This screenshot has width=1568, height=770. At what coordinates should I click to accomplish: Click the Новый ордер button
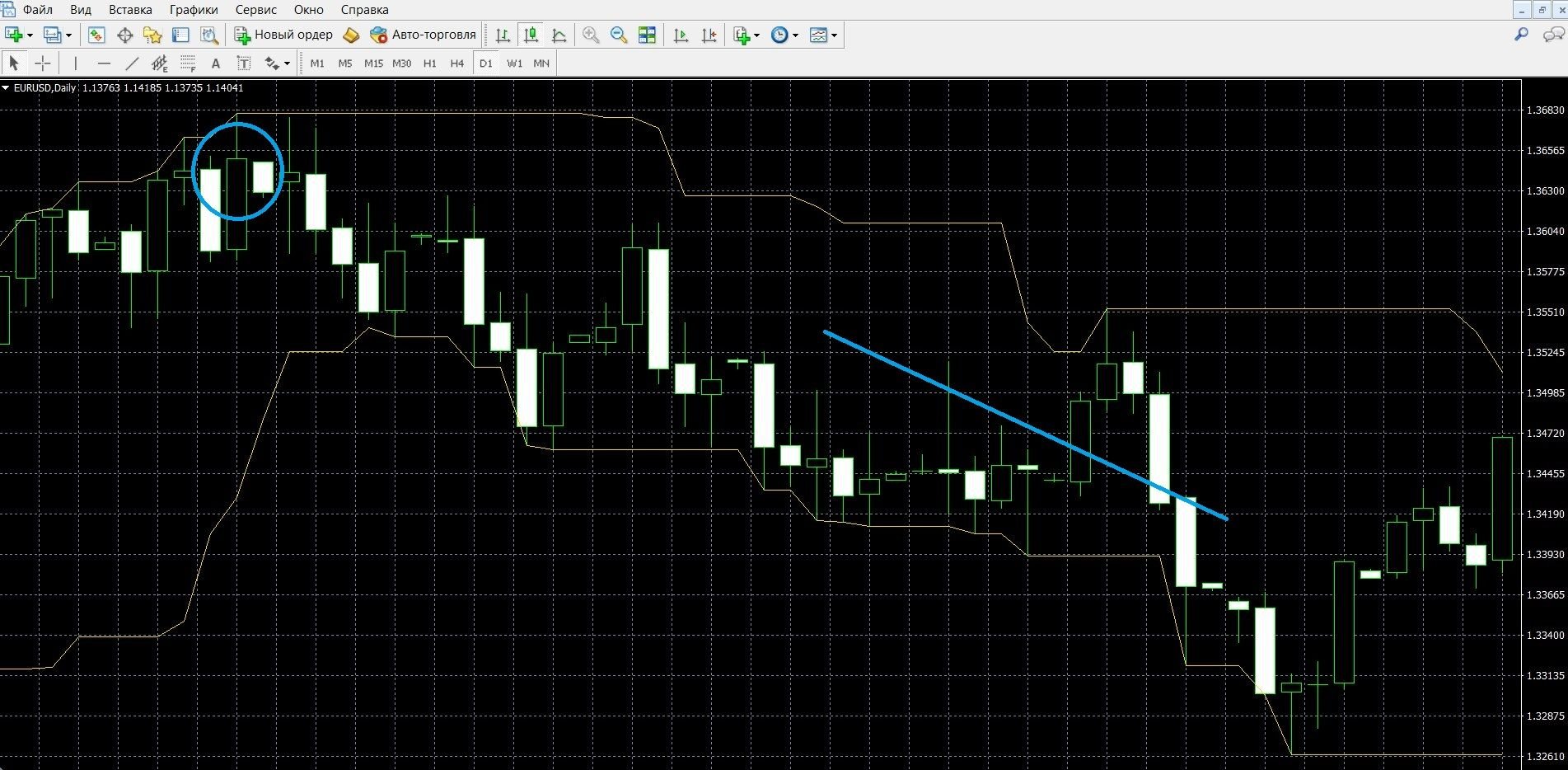tap(283, 35)
